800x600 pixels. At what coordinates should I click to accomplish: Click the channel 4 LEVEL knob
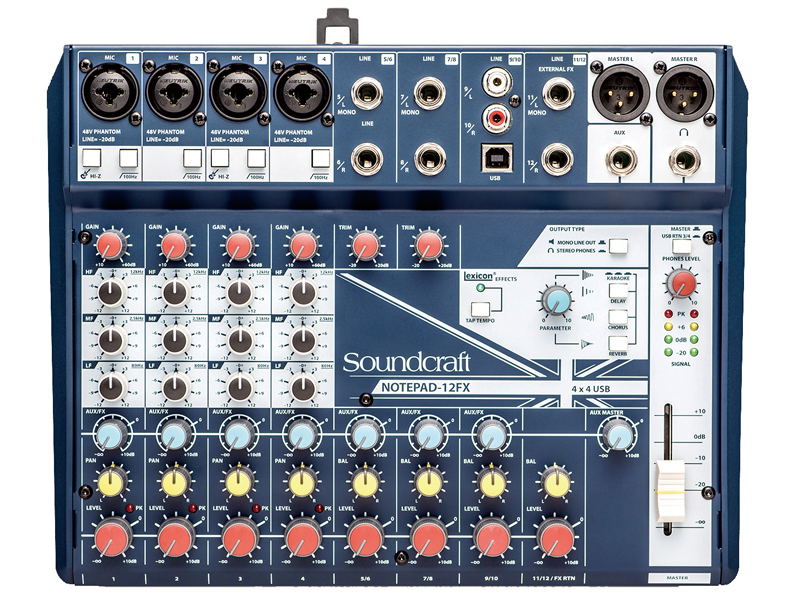[x=304, y=538]
